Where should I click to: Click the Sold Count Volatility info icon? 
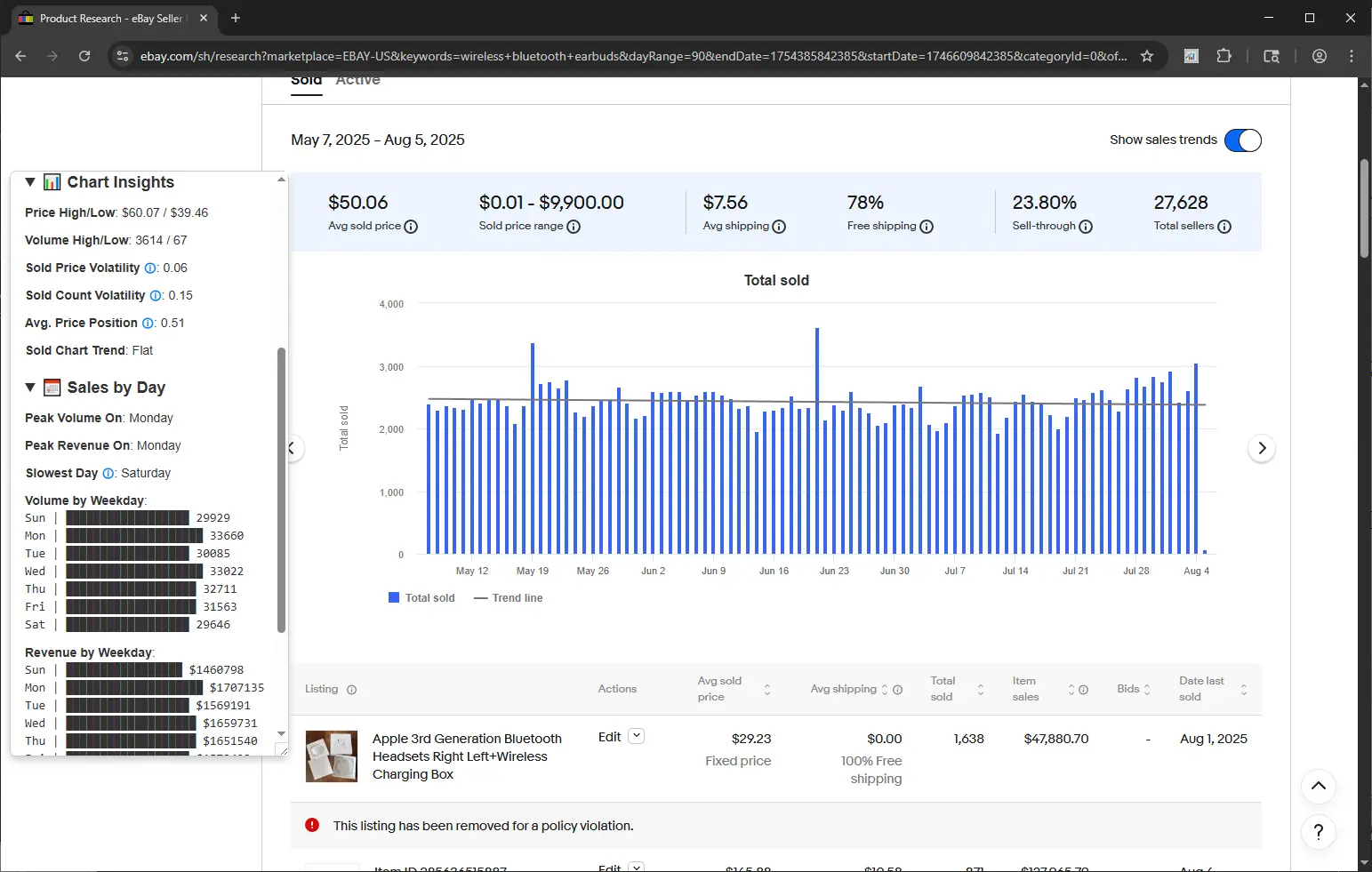[156, 296]
